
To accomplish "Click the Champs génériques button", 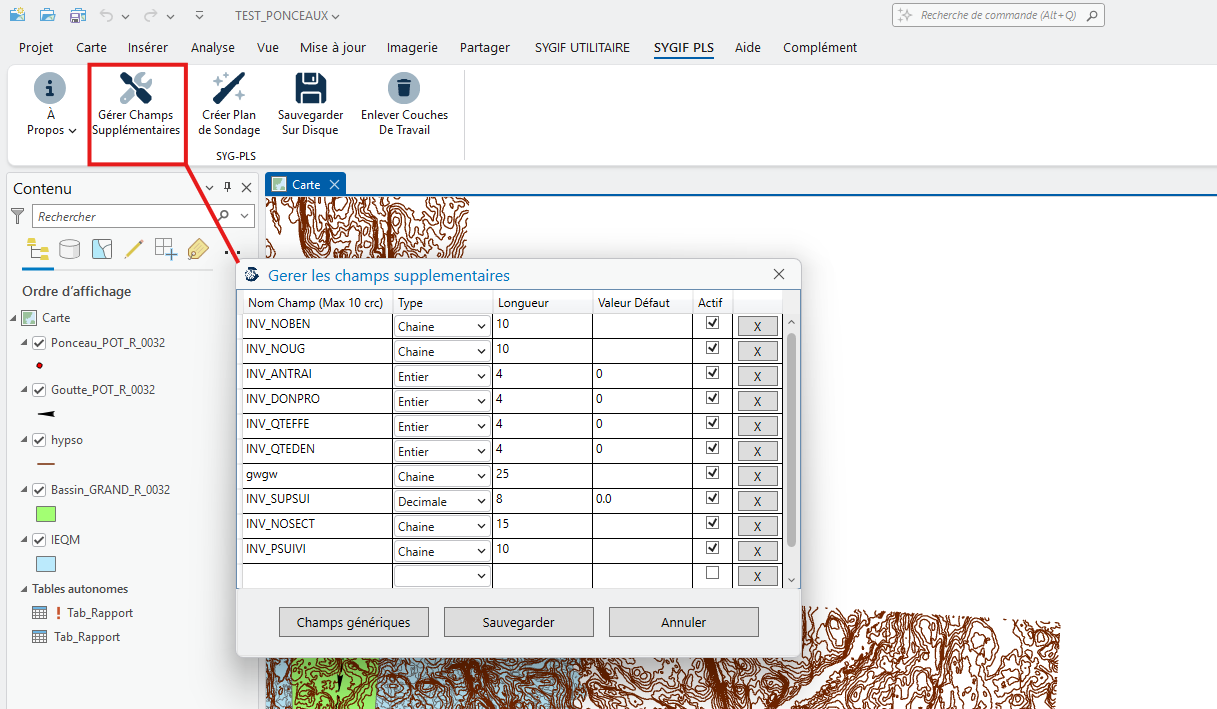I will point(353,622).
